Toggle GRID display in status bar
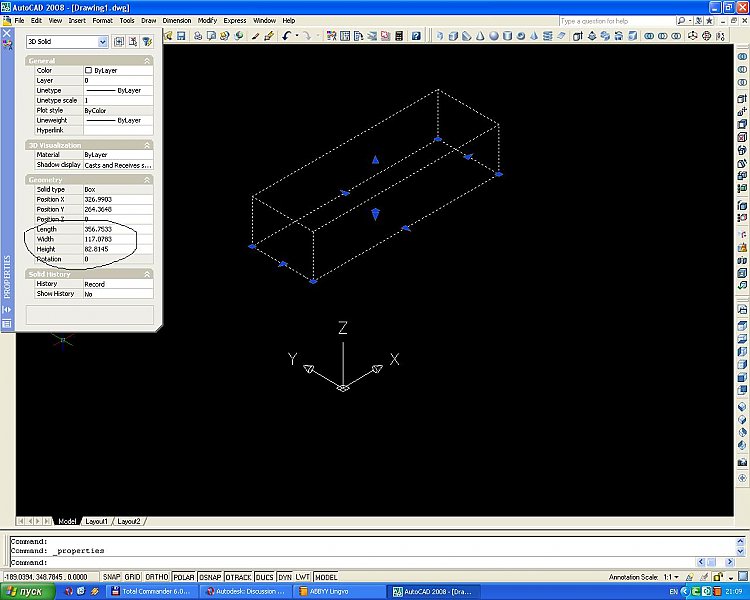Viewport: 750px width, 600px height. pyautogui.click(x=132, y=577)
